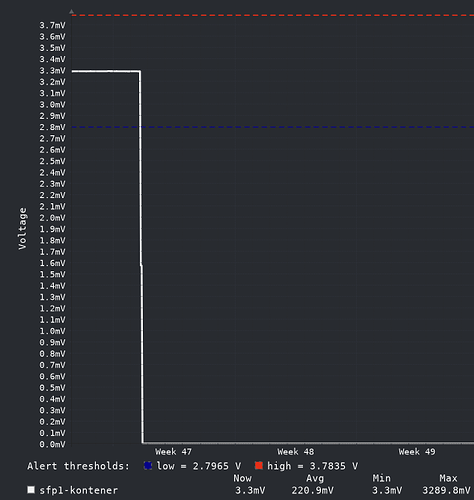This screenshot has width=474, height=500.
Task: Click the white sfp1-kontener legend swatch
Action: tap(31, 490)
